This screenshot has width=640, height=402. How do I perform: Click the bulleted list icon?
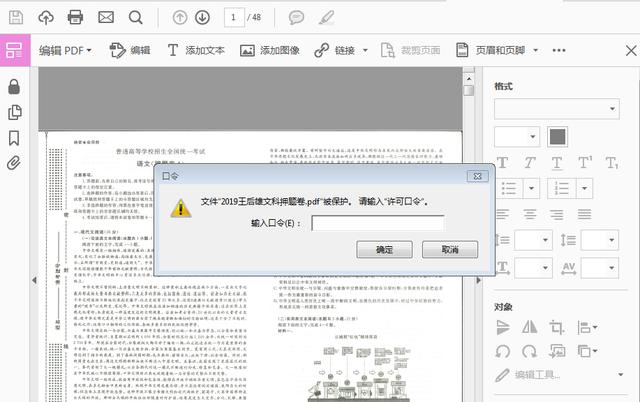pos(509,188)
